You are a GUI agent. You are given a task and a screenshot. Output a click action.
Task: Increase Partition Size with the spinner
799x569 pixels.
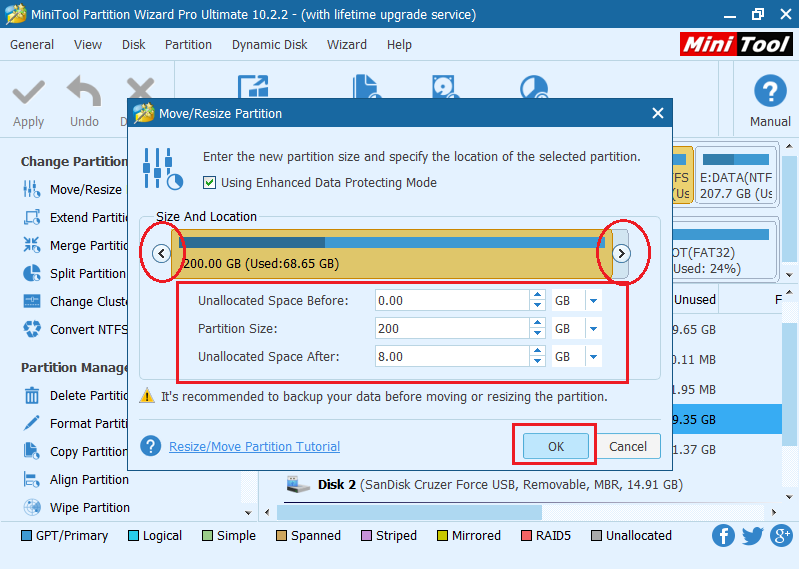click(x=538, y=323)
